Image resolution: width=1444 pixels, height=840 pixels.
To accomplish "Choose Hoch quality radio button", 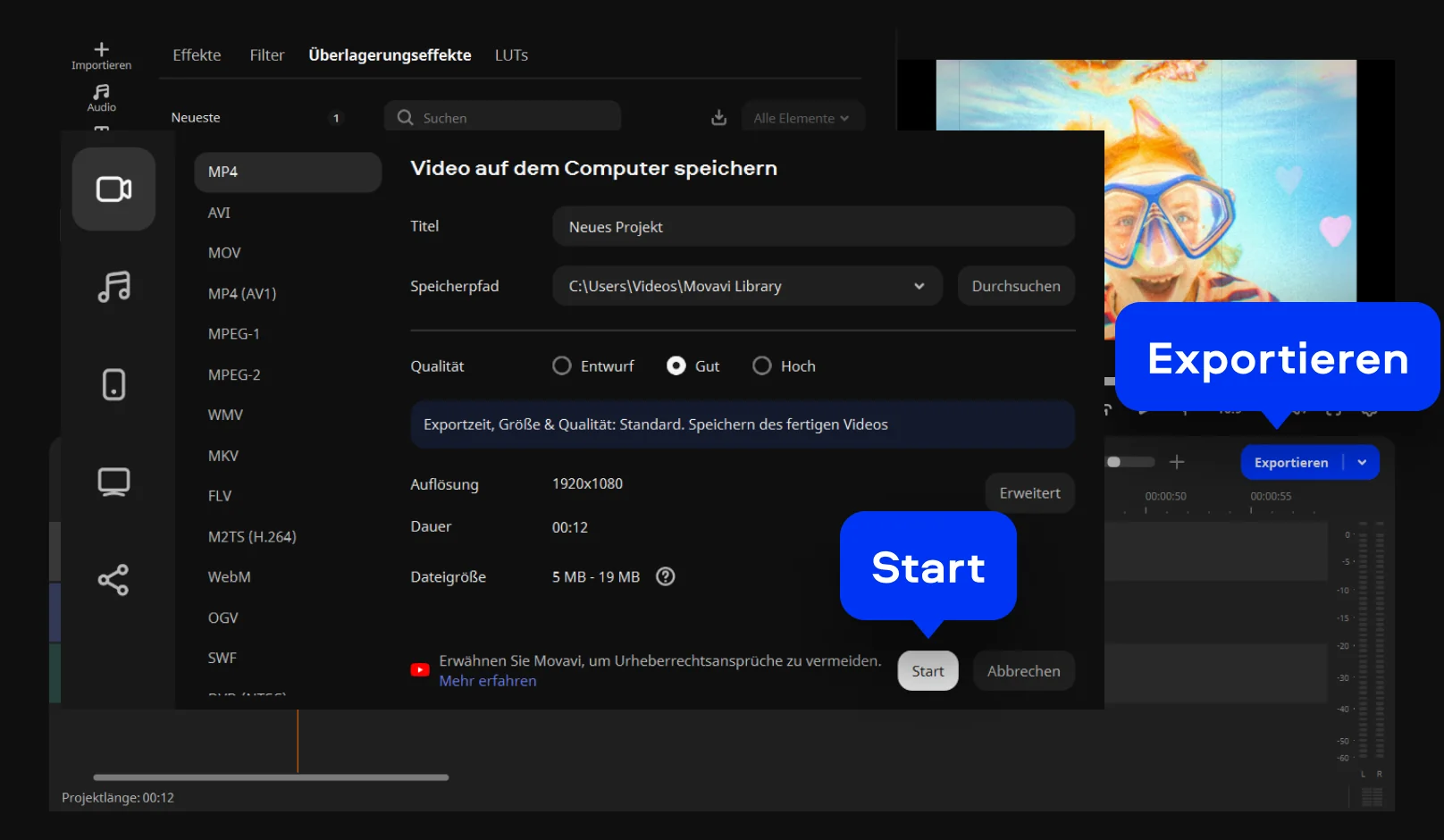I will click(x=762, y=366).
